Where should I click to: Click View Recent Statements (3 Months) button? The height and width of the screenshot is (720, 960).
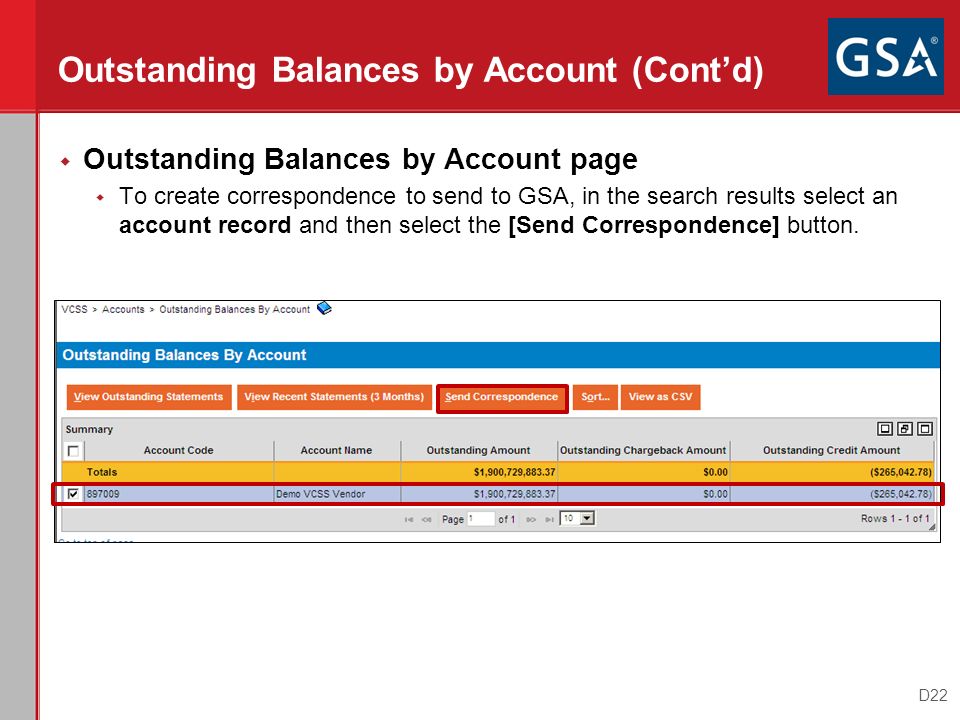[334, 397]
